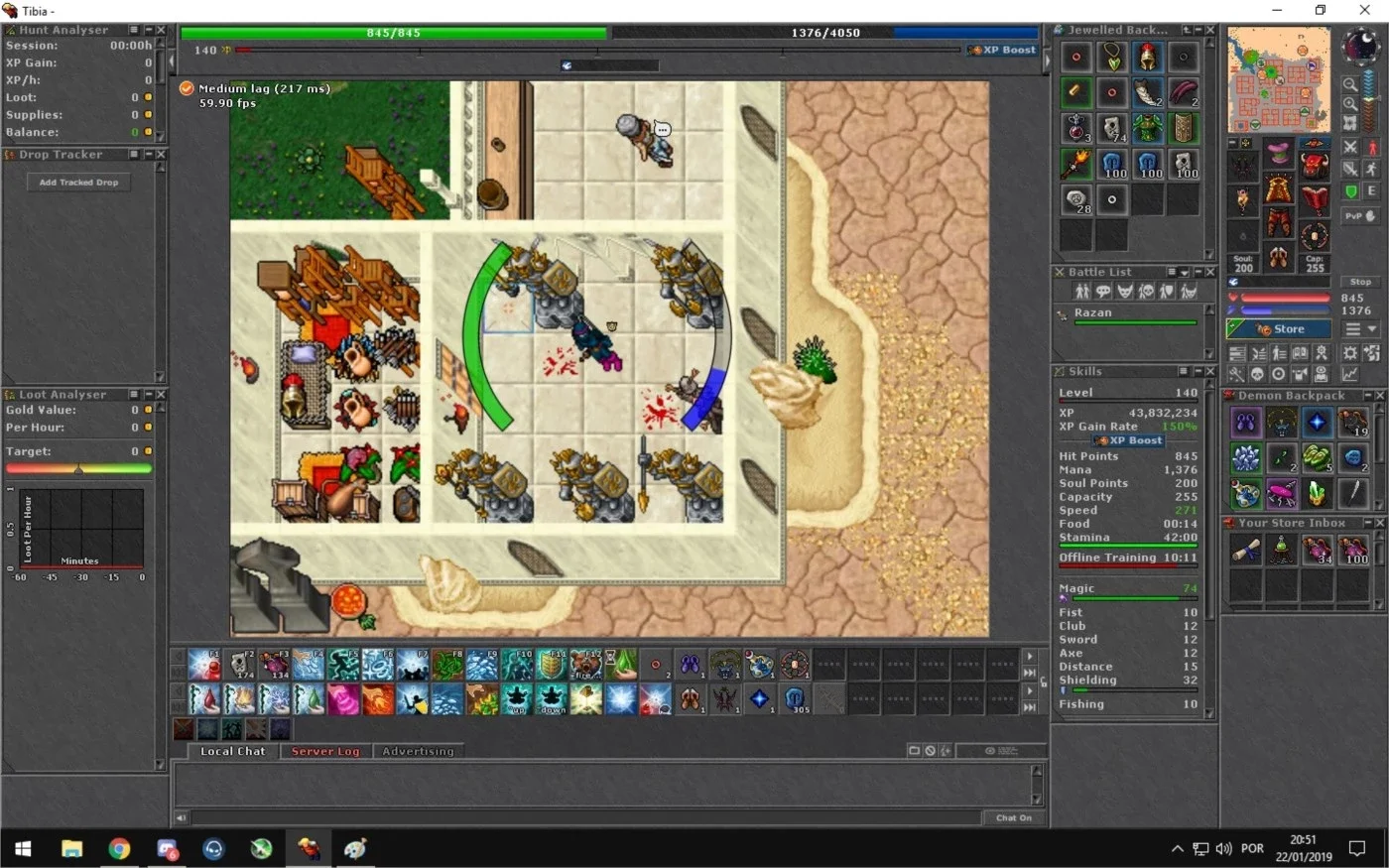
Task: Go up a level in the Jewelled Backpack
Action: pos(1188,30)
